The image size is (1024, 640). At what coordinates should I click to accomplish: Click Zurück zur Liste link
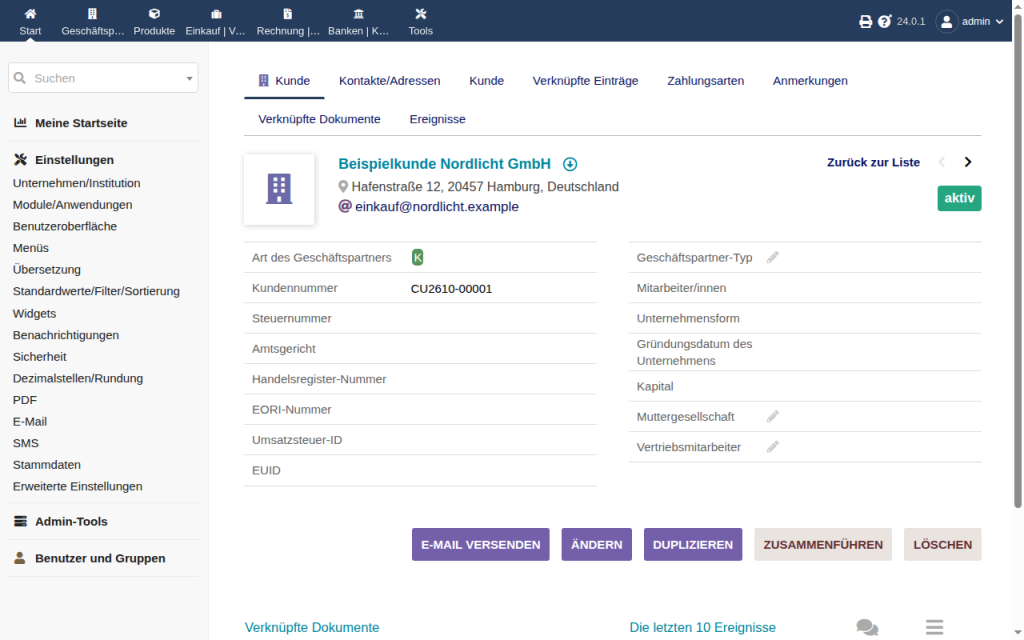(x=873, y=162)
